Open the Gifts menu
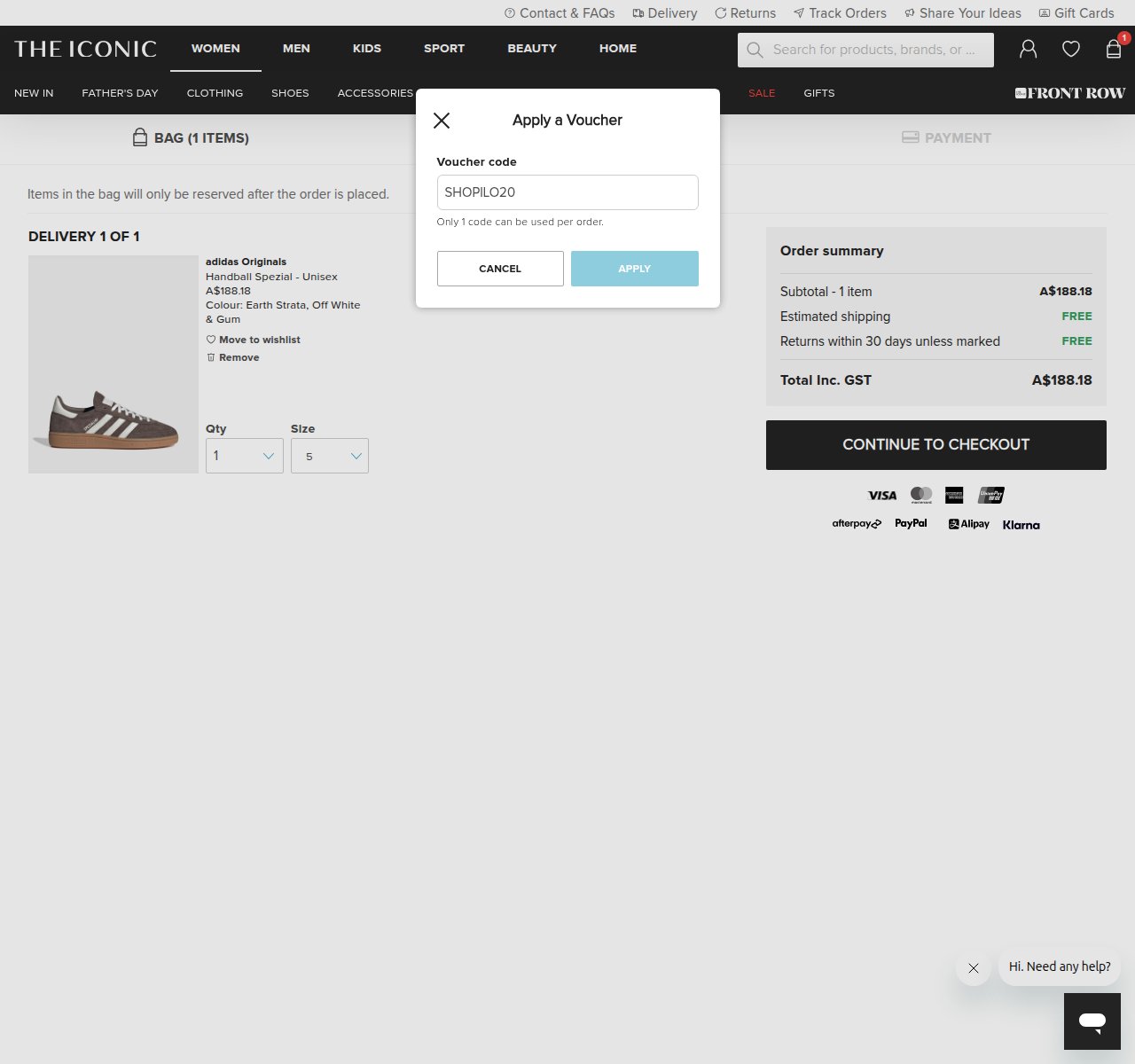The image size is (1135, 1064). click(x=819, y=93)
